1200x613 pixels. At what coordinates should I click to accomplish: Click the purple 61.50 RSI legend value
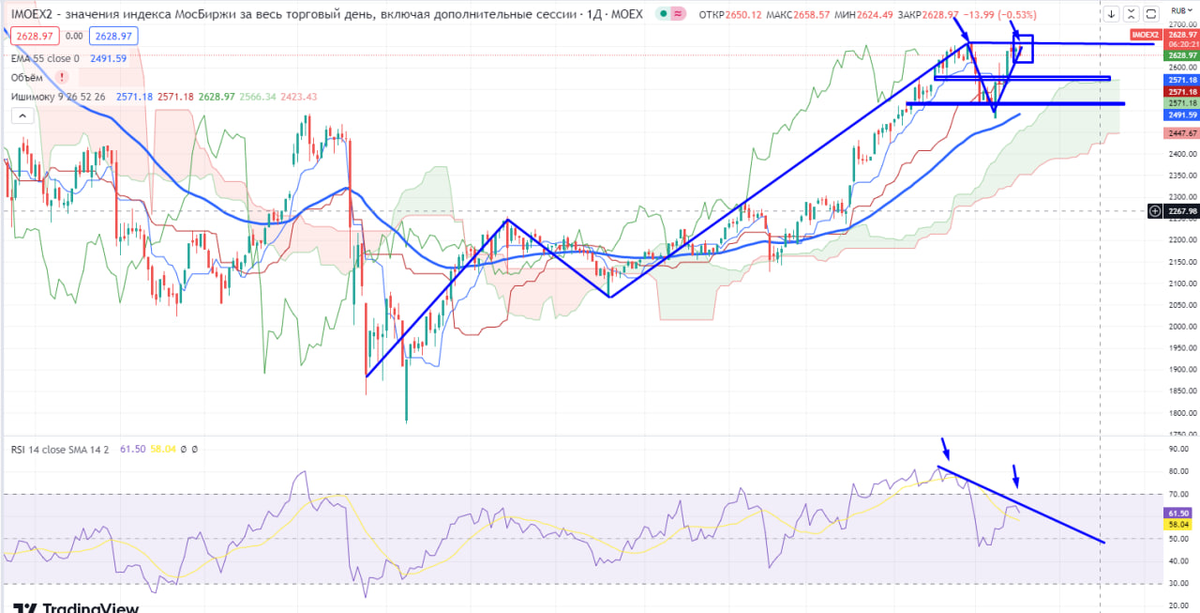[x=131, y=449]
